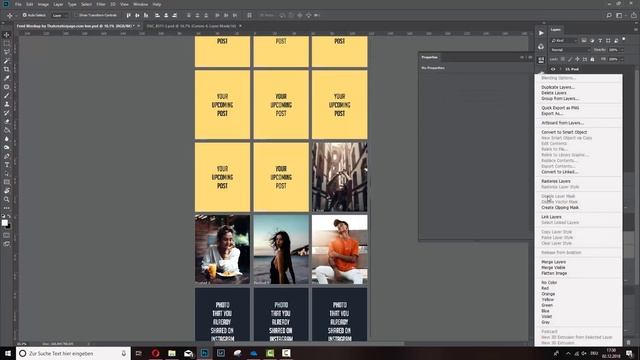Select the Zoom tool
The height and width of the screenshot is (360, 640).
tap(7, 199)
